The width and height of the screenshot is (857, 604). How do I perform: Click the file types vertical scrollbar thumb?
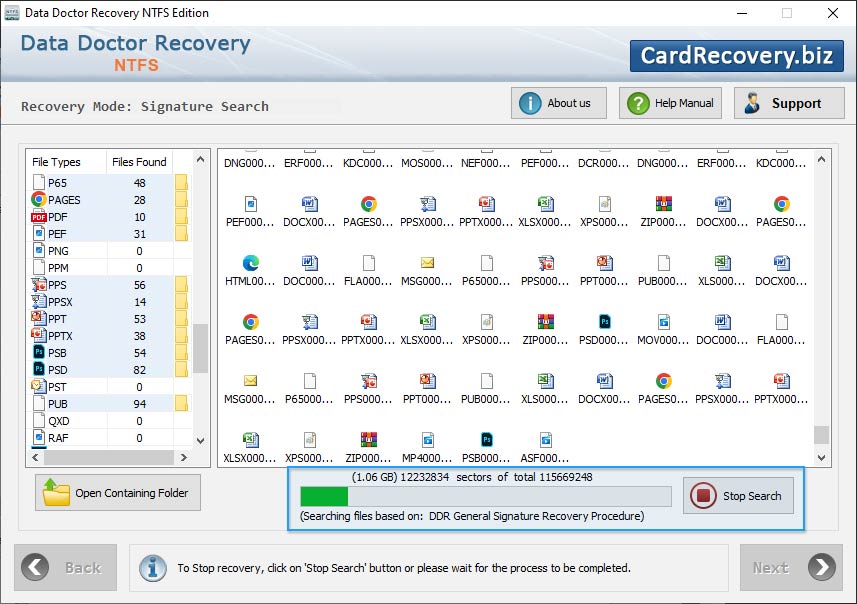pos(201,348)
